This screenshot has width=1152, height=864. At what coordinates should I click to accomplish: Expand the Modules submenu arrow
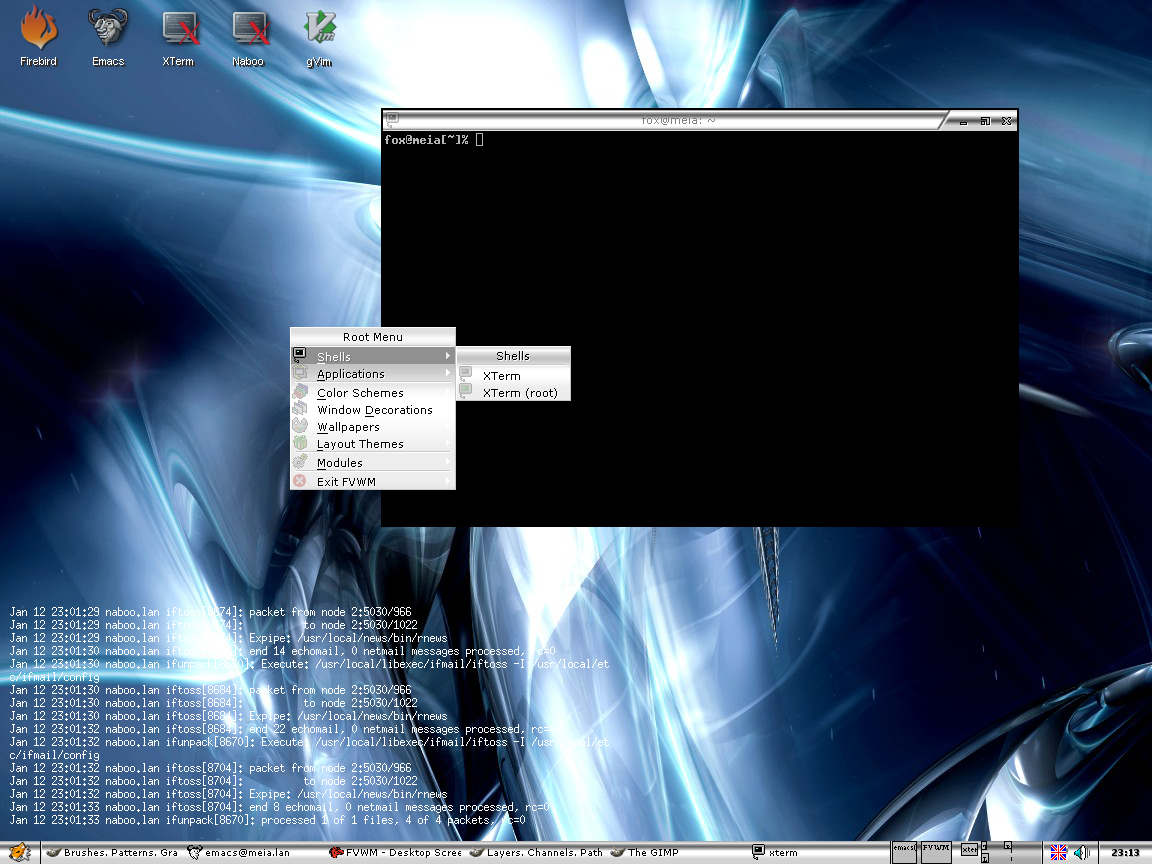[x=447, y=462]
